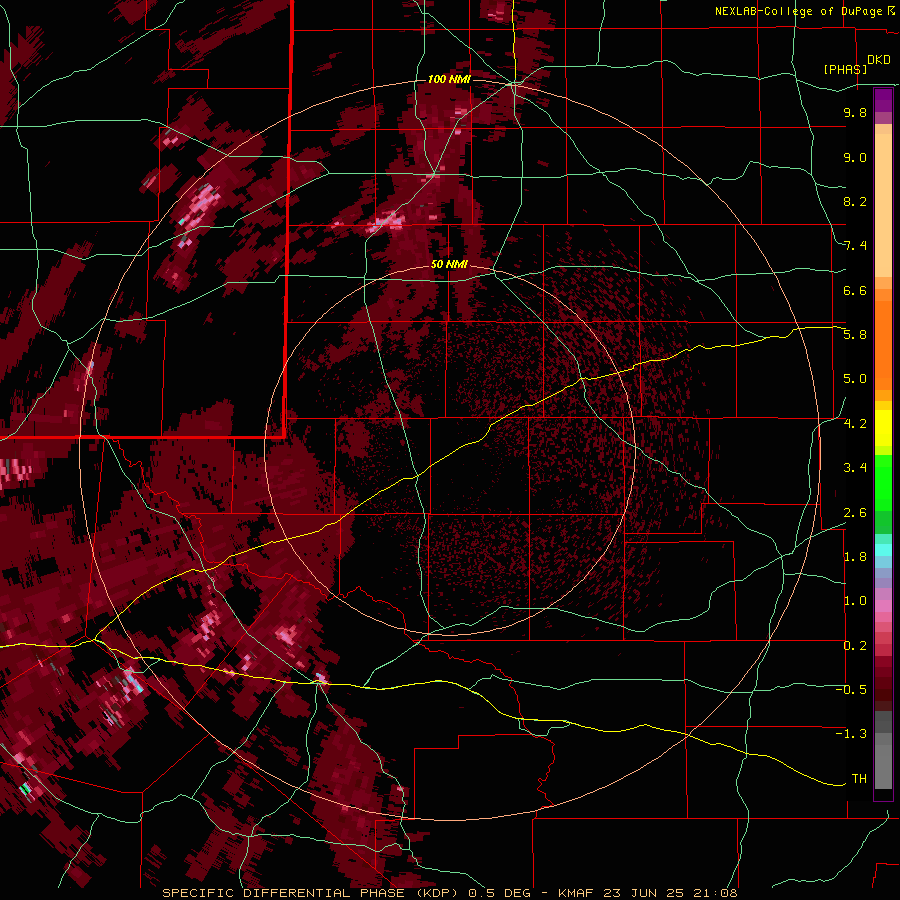Select the 100 NMI range ring label
900x900 pixels.
pos(449,79)
